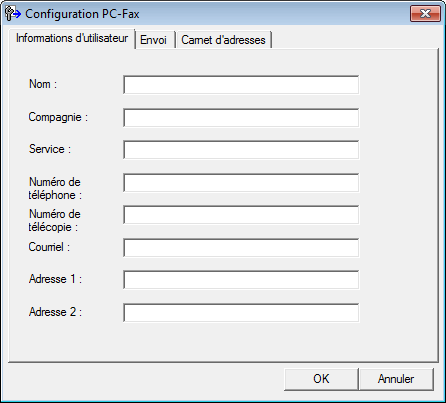This screenshot has width=446, height=403.
Task: Select the Informations d'utilisateur tab
Action: coord(72,38)
